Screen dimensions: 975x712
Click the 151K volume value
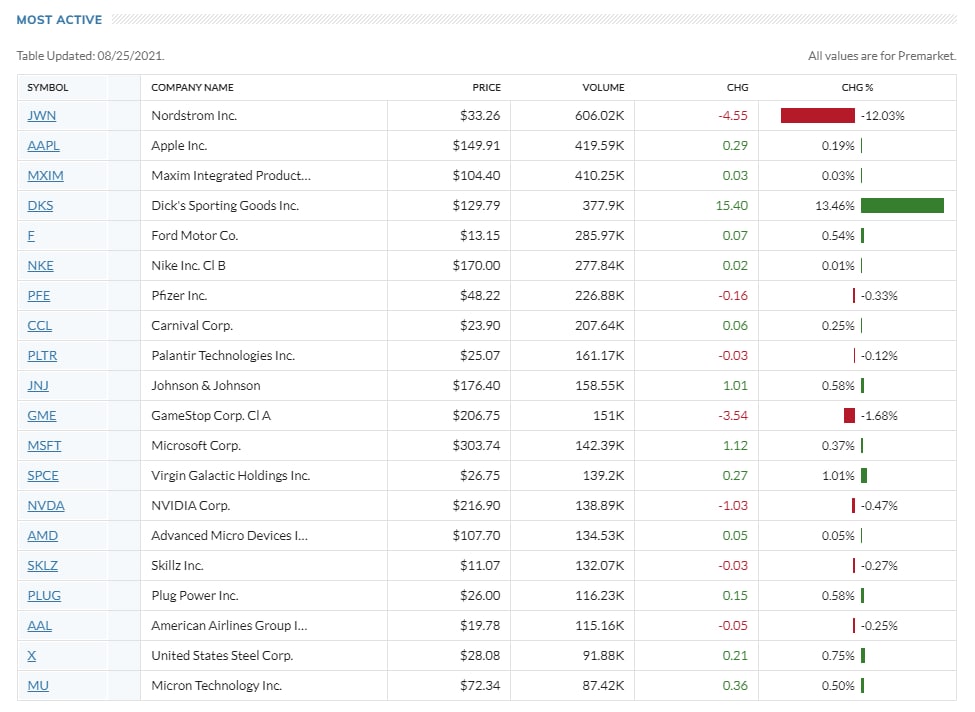pyautogui.click(x=609, y=415)
